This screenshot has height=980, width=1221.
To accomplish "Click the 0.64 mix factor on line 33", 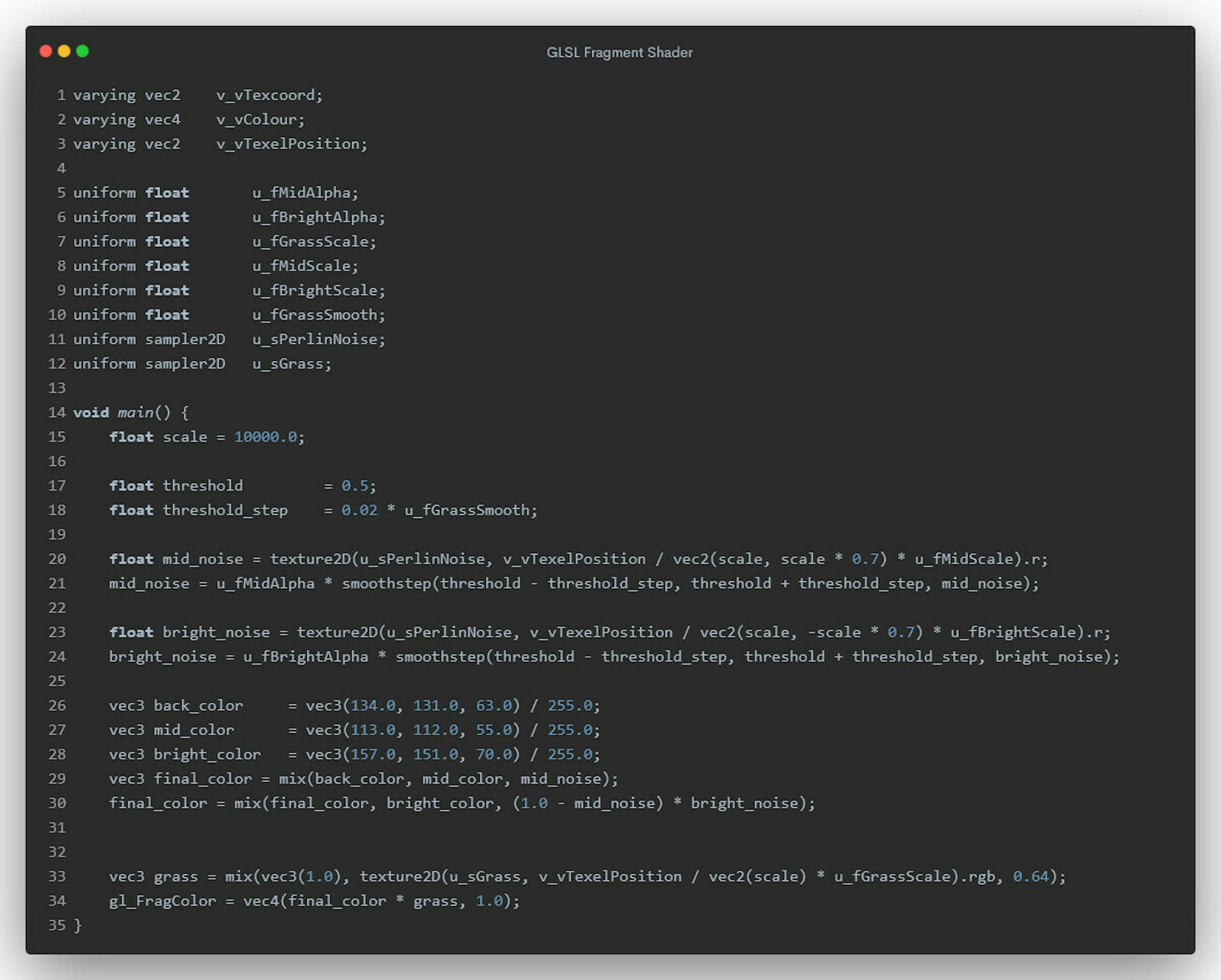I will (x=1031, y=877).
